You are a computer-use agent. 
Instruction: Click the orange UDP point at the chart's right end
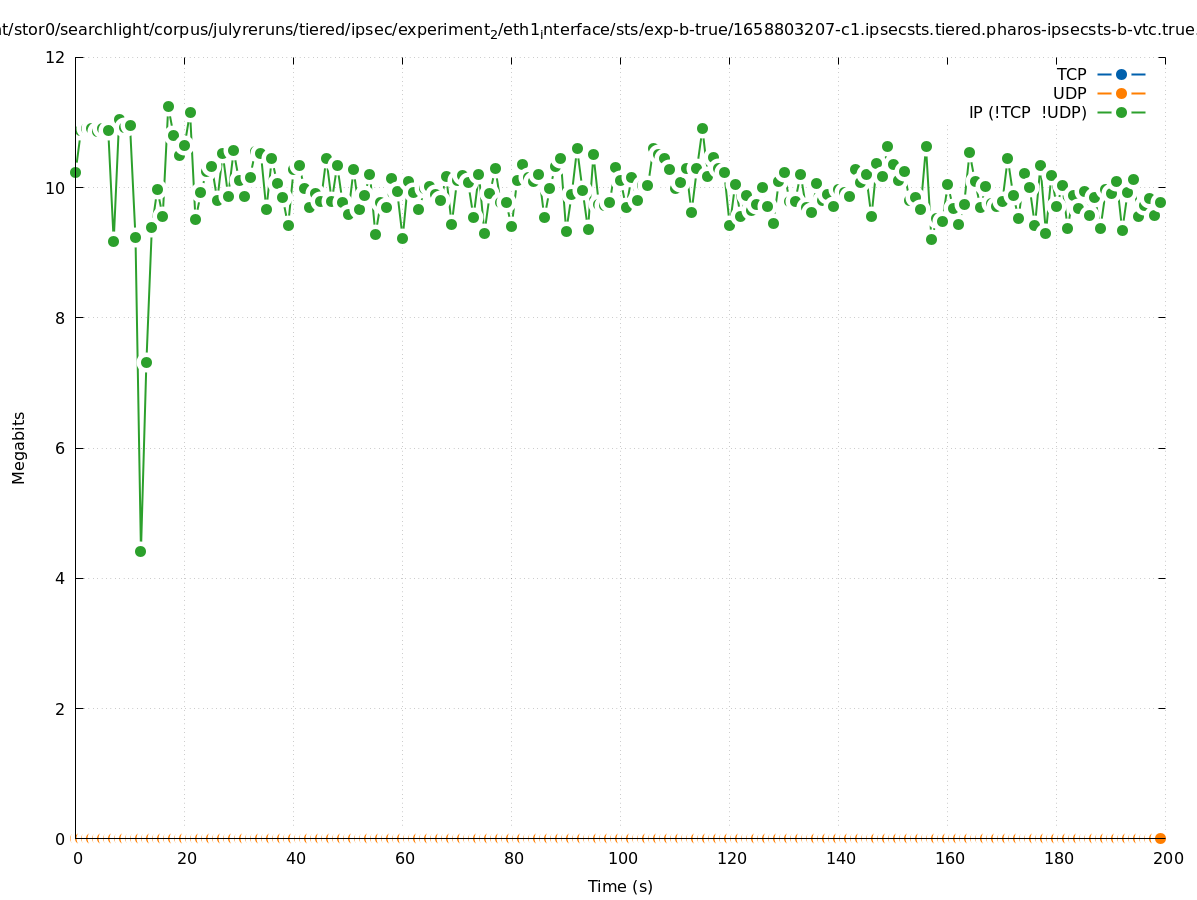(1160, 838)
